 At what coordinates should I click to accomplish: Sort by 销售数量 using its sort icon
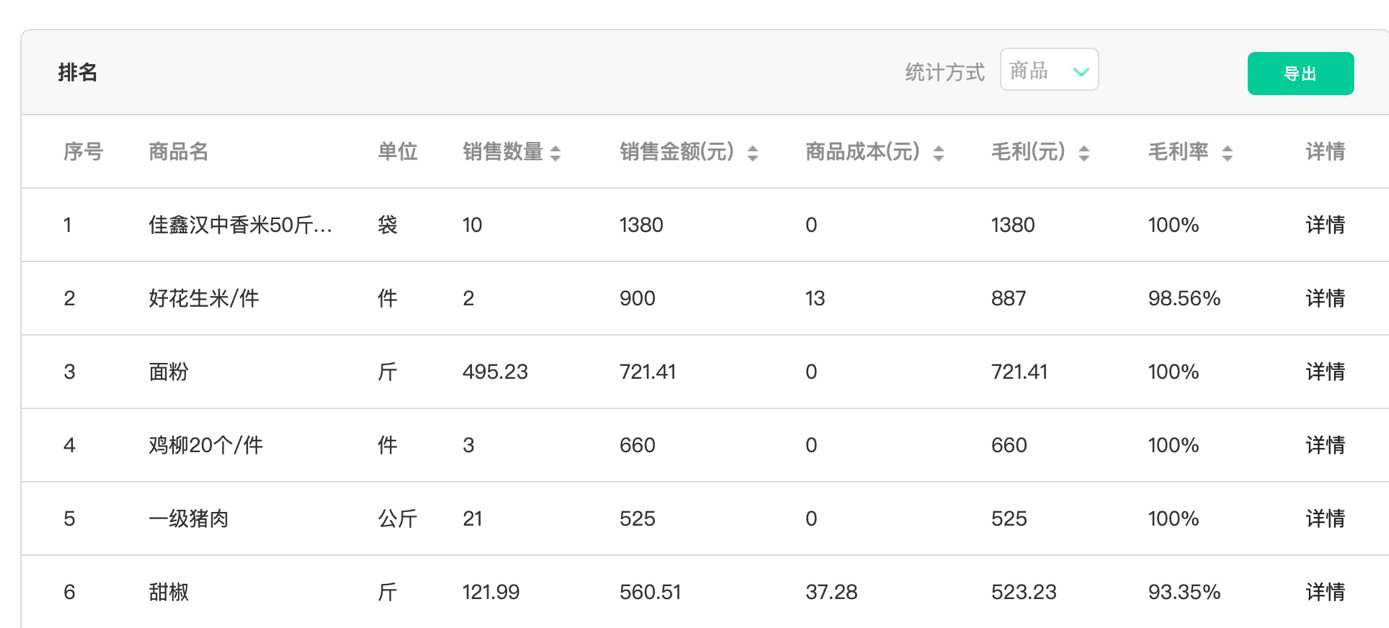point(556,153)
